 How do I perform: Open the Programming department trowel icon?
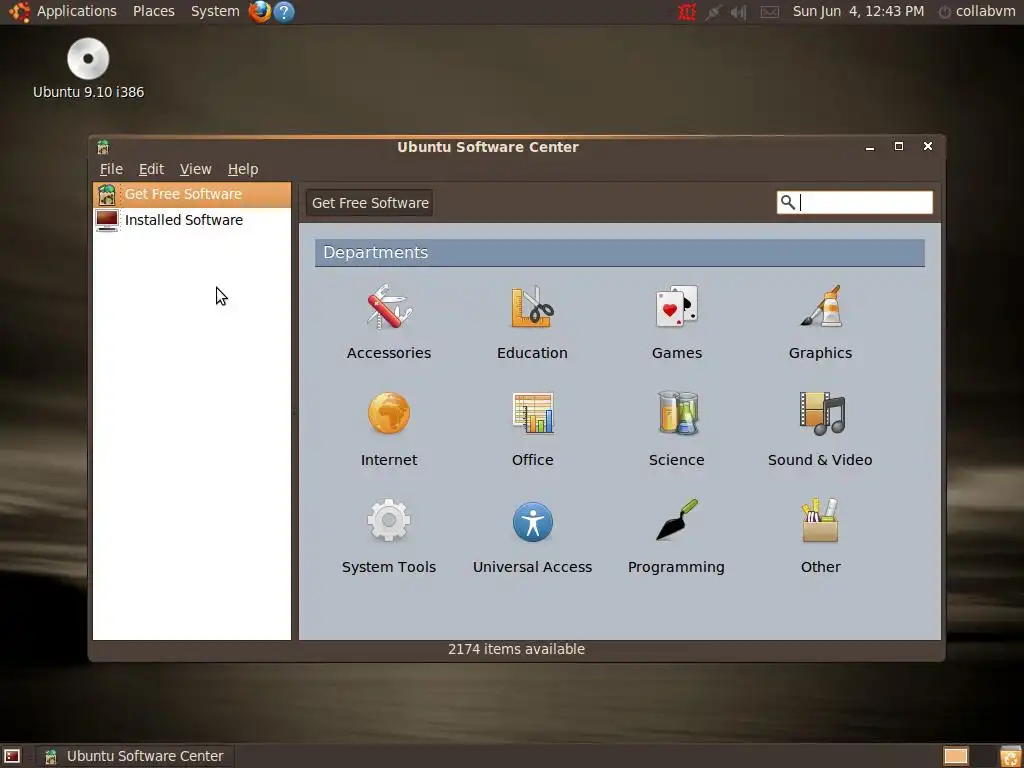677,520
